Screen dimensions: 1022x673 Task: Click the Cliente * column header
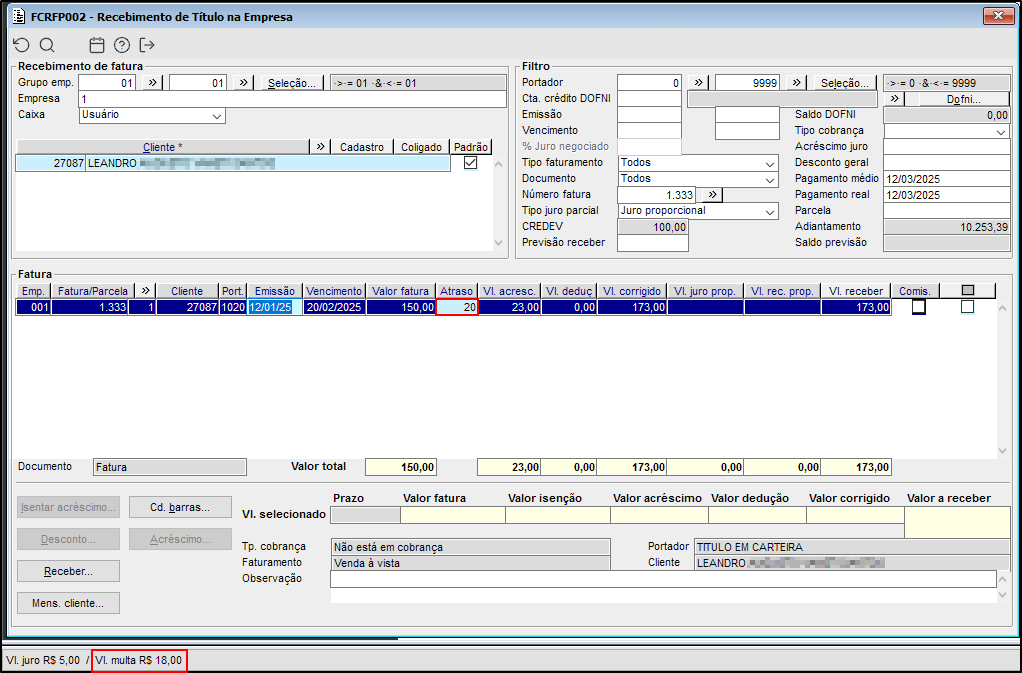click(x=163, y=147)
